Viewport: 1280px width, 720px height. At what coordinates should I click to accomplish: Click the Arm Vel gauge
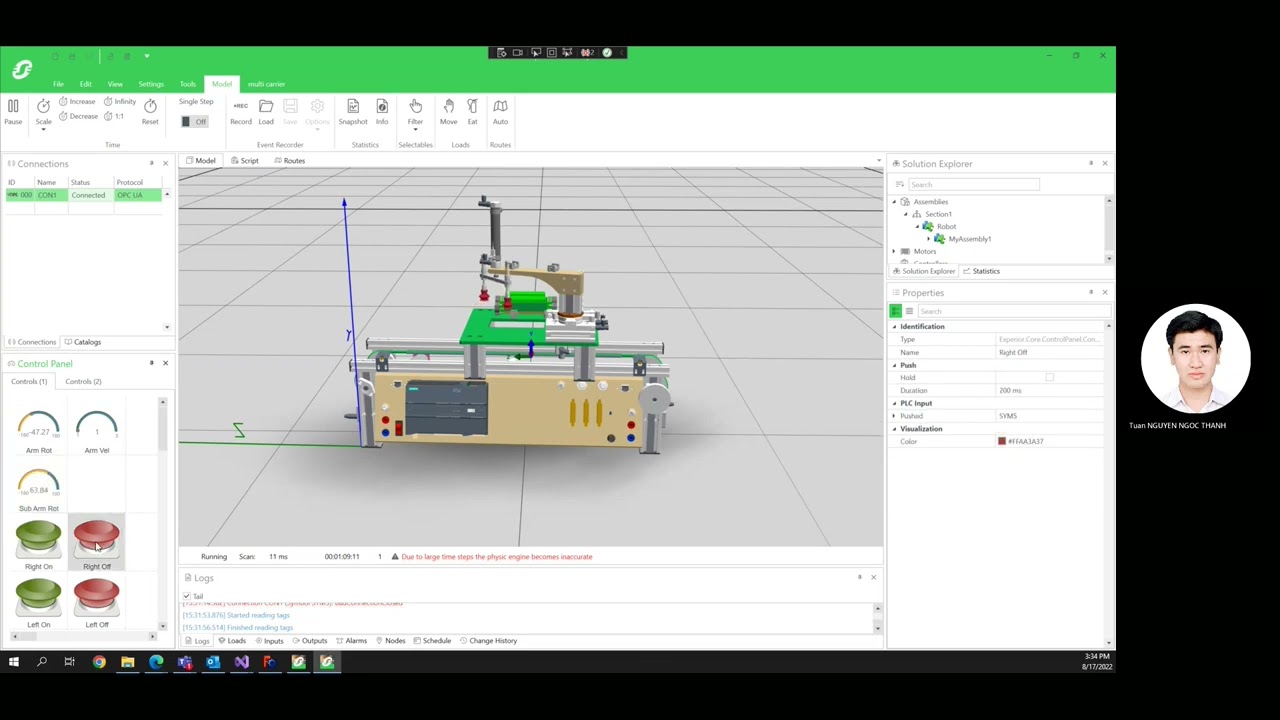pos(97,428)
